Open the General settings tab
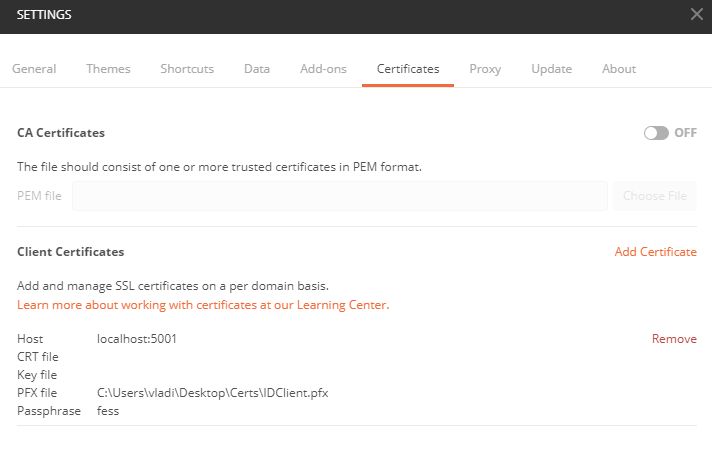The height and width of the screenshot is (454, 712). 34,69
